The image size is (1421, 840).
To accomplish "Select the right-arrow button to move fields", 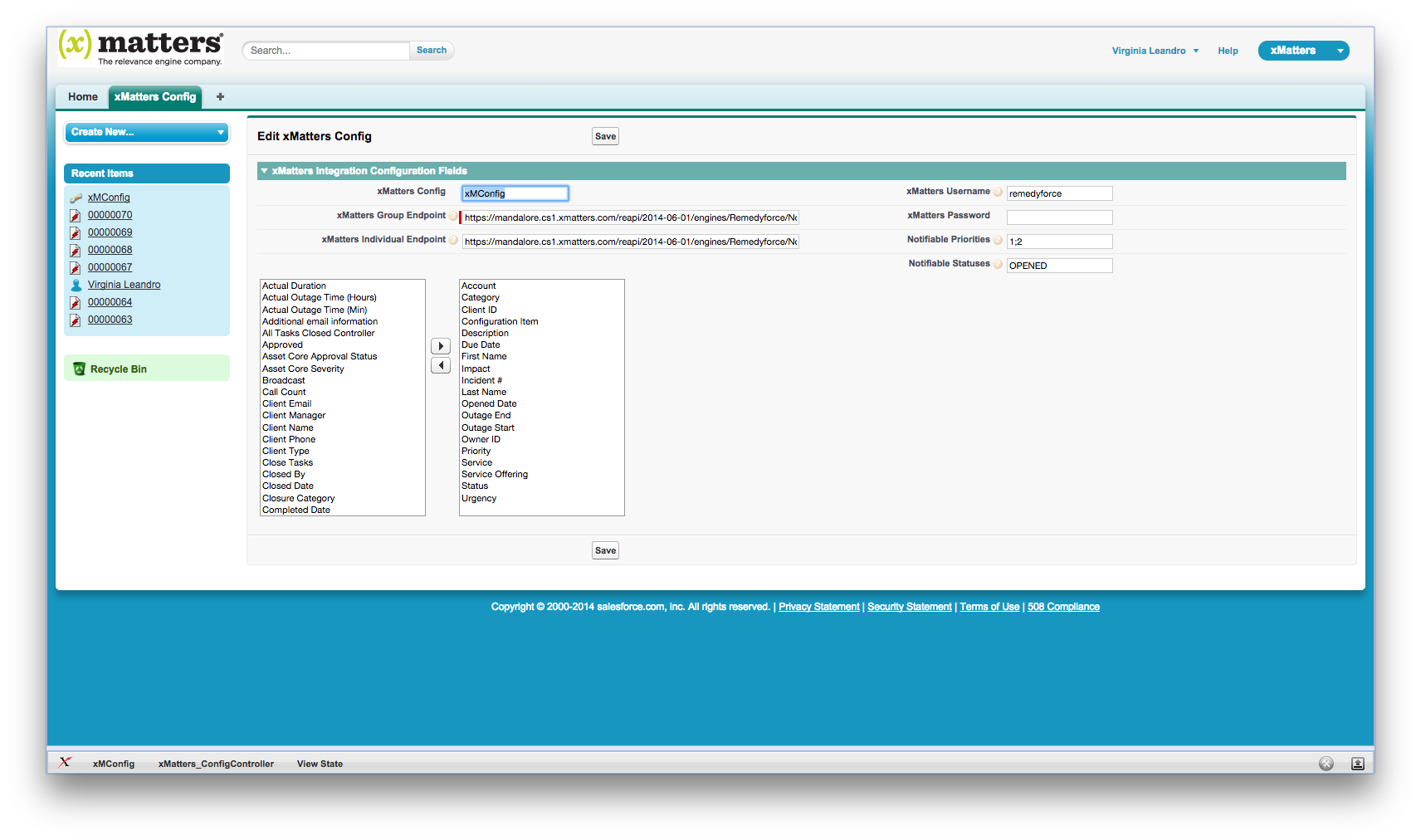I will coord(441,345).
